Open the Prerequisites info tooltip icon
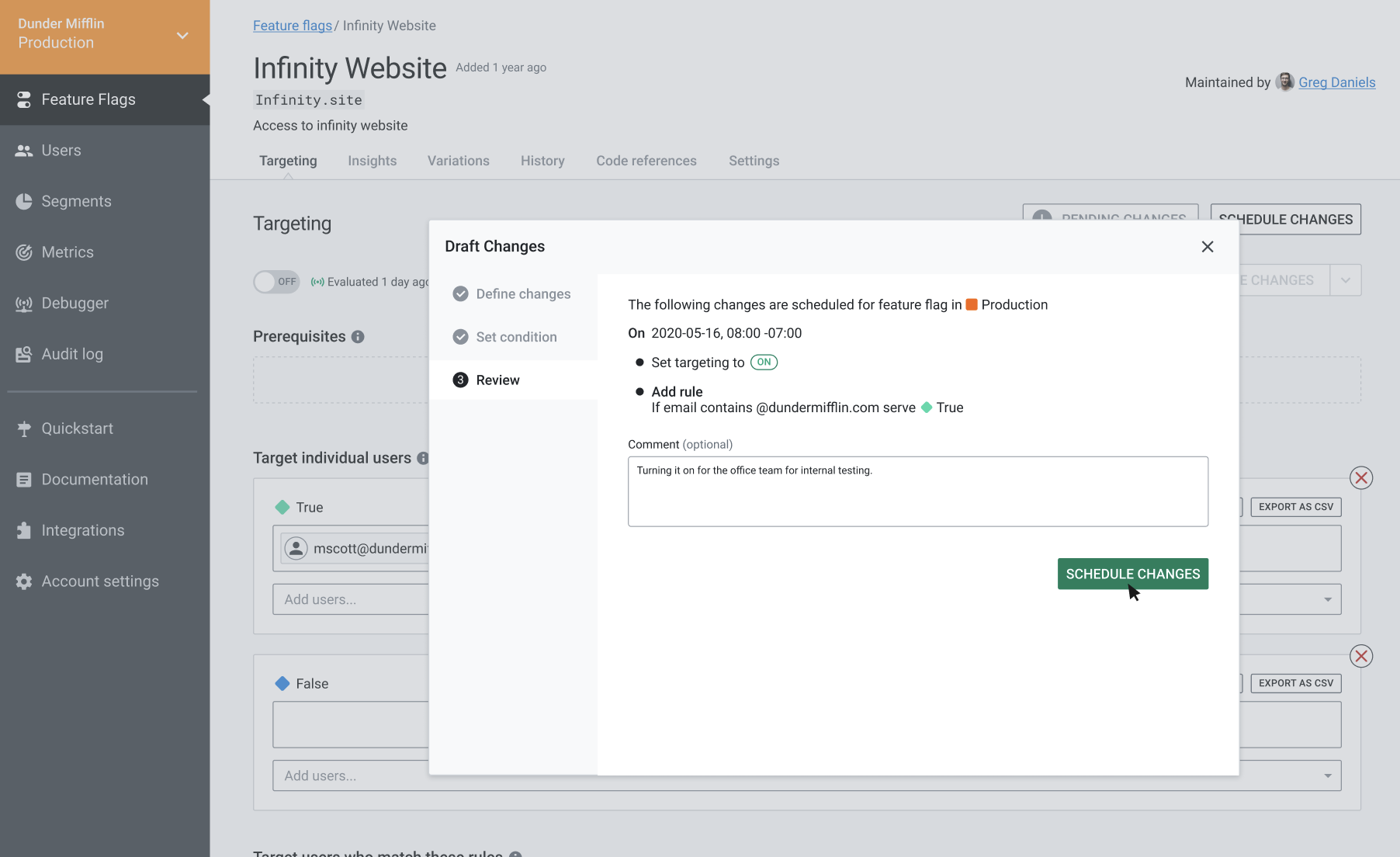1400x857 pixels. (358, 336)
